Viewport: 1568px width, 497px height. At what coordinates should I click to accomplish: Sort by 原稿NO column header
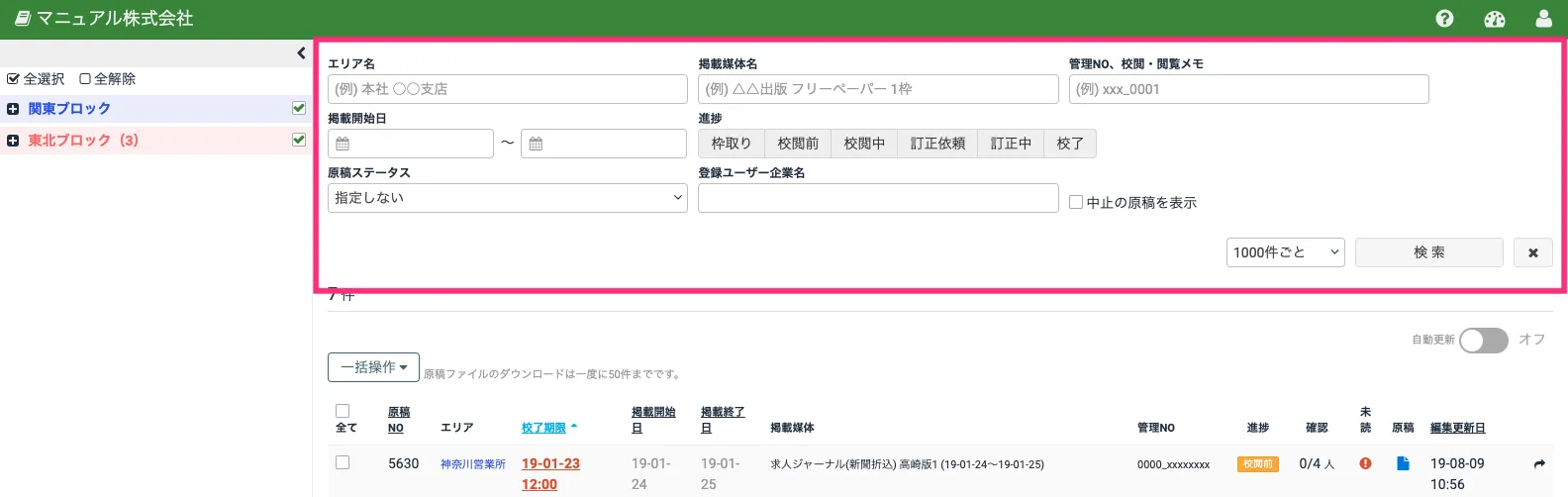coord(399,420)
